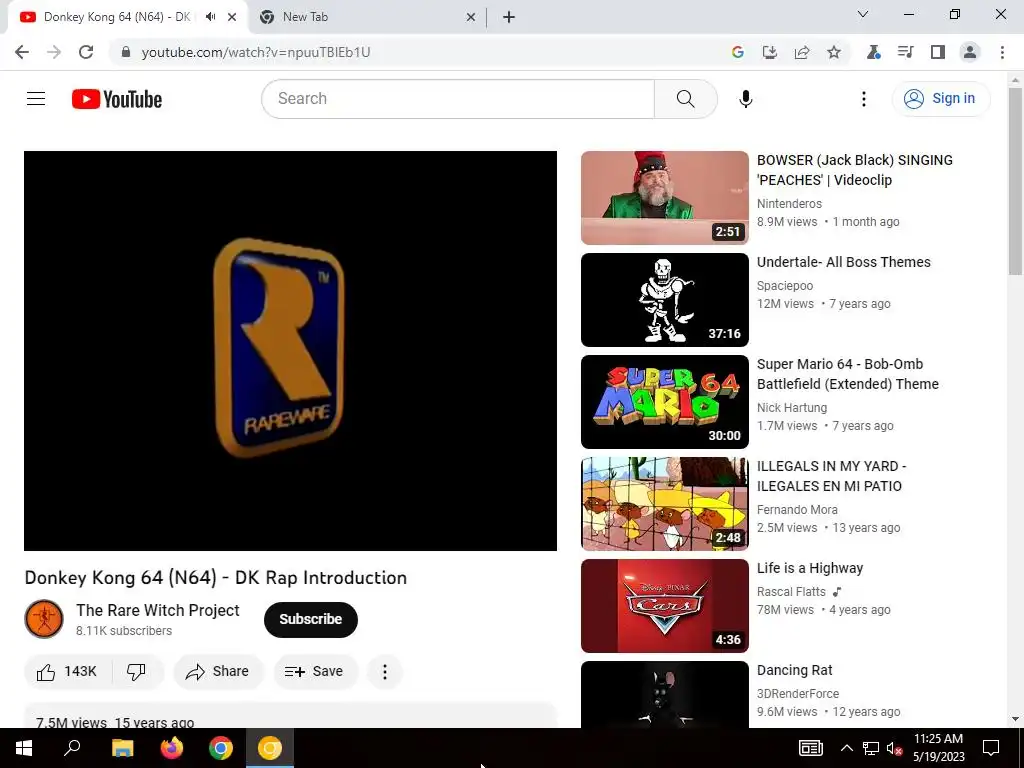Open YouTube settings three-dot menu in header
Viewport: 1024px width, 768px height.
pyautogui.click(x=863, y=99)
